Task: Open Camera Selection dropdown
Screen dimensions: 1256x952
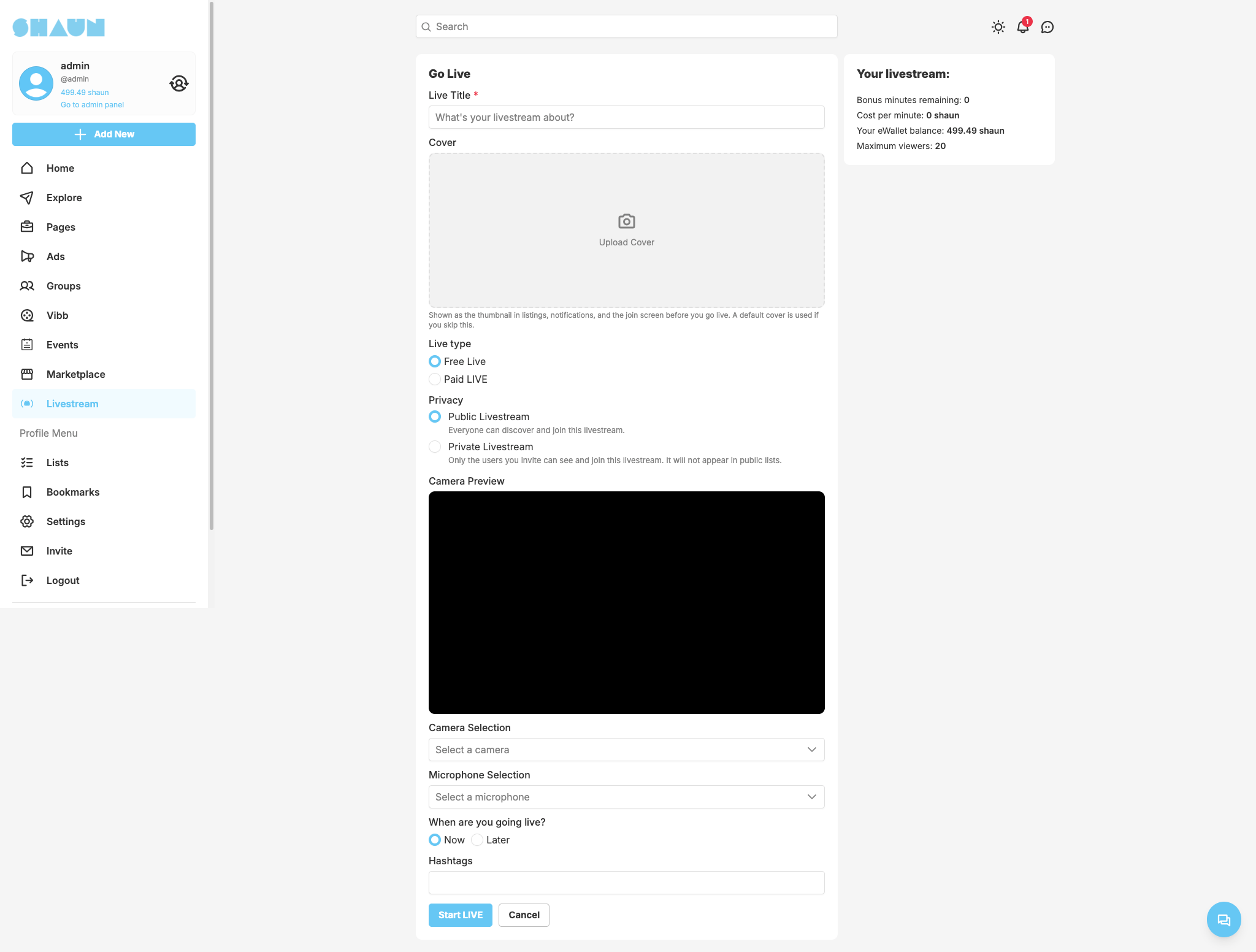Action: (x=626, y=750)
